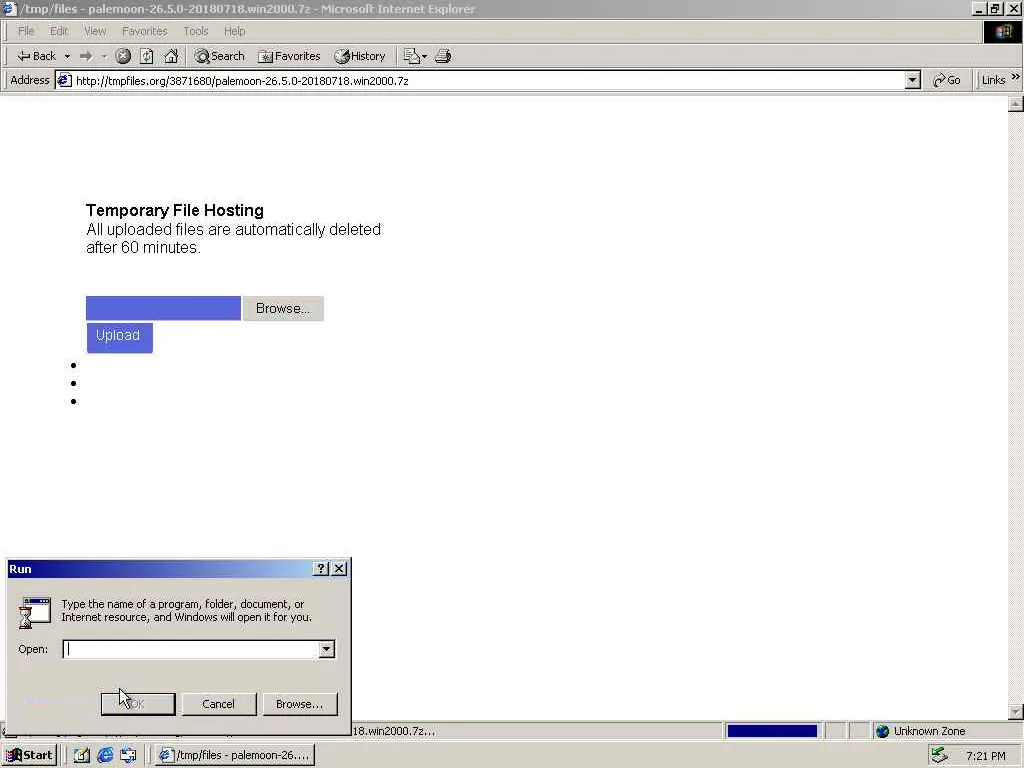This screenshot has width=1024, height=768.
Task: Open the Help menu
Action: pos(234,31)
